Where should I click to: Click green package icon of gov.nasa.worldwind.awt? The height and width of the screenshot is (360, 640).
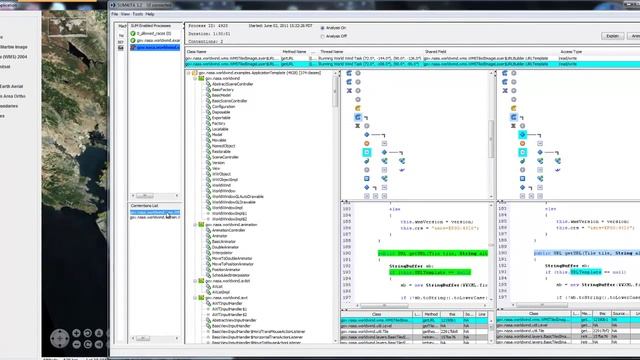point(201,298)
